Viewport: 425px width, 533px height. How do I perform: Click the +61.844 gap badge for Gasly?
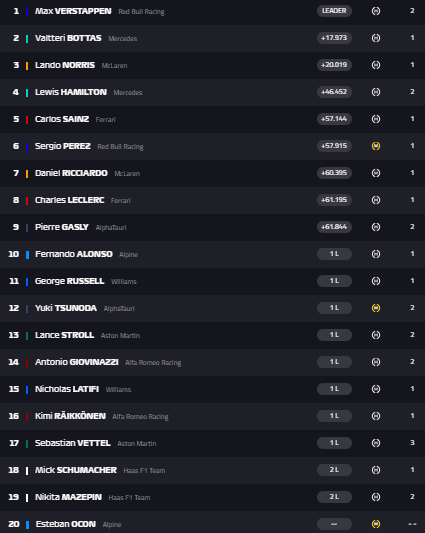click(334, 227)
